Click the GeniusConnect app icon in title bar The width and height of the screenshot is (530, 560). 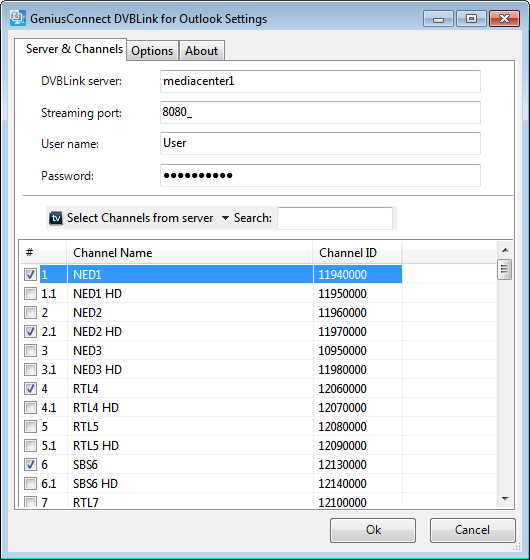[x=18, y=18]
